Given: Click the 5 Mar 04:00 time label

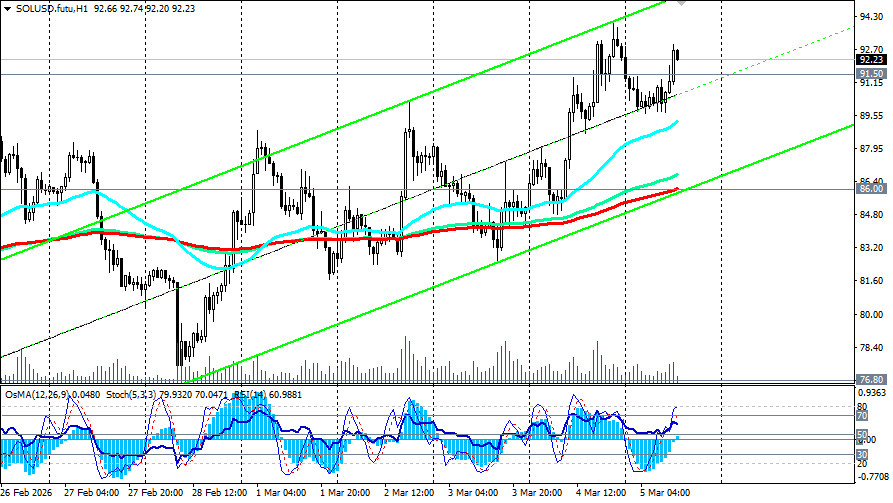Looking at the screenshot, I should [665, 493].
